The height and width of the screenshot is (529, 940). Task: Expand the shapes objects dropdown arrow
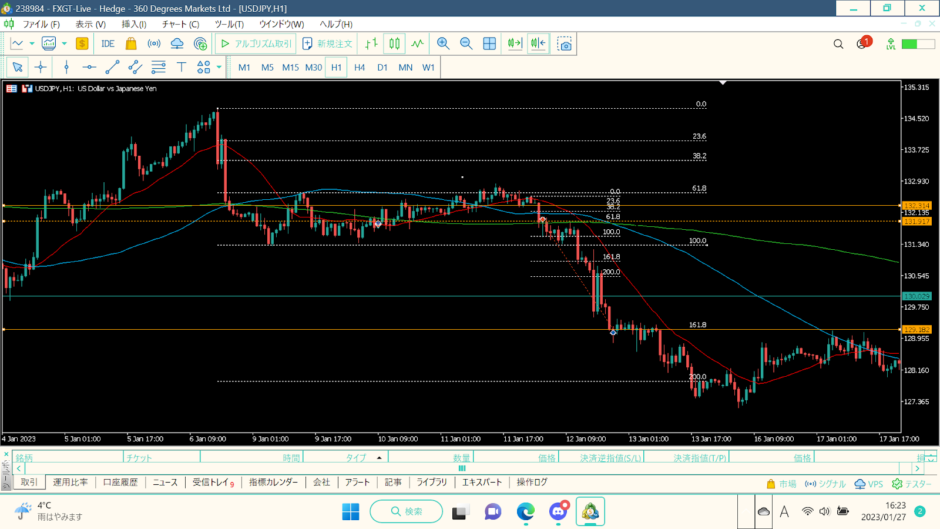[219, 67]
